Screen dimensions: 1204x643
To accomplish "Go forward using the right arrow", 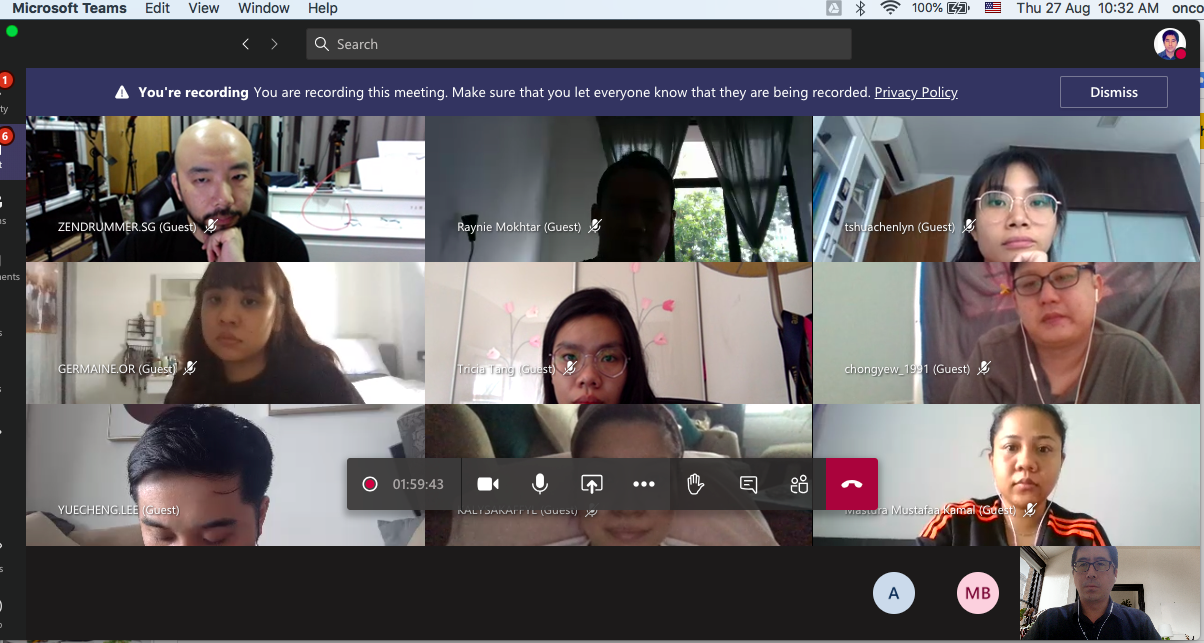I will point(274,44).
